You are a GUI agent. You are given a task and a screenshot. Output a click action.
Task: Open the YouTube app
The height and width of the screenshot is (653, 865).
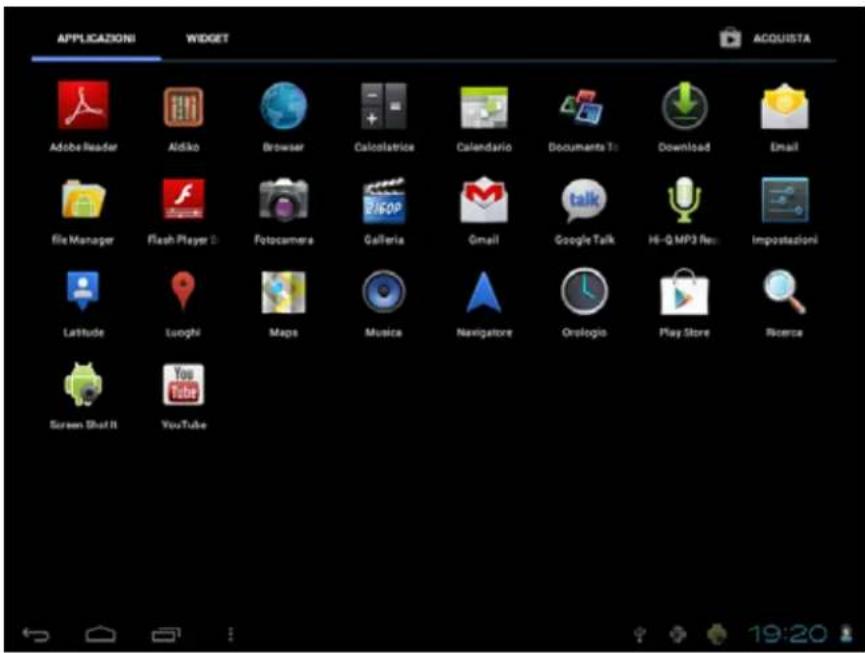(184, 384)
